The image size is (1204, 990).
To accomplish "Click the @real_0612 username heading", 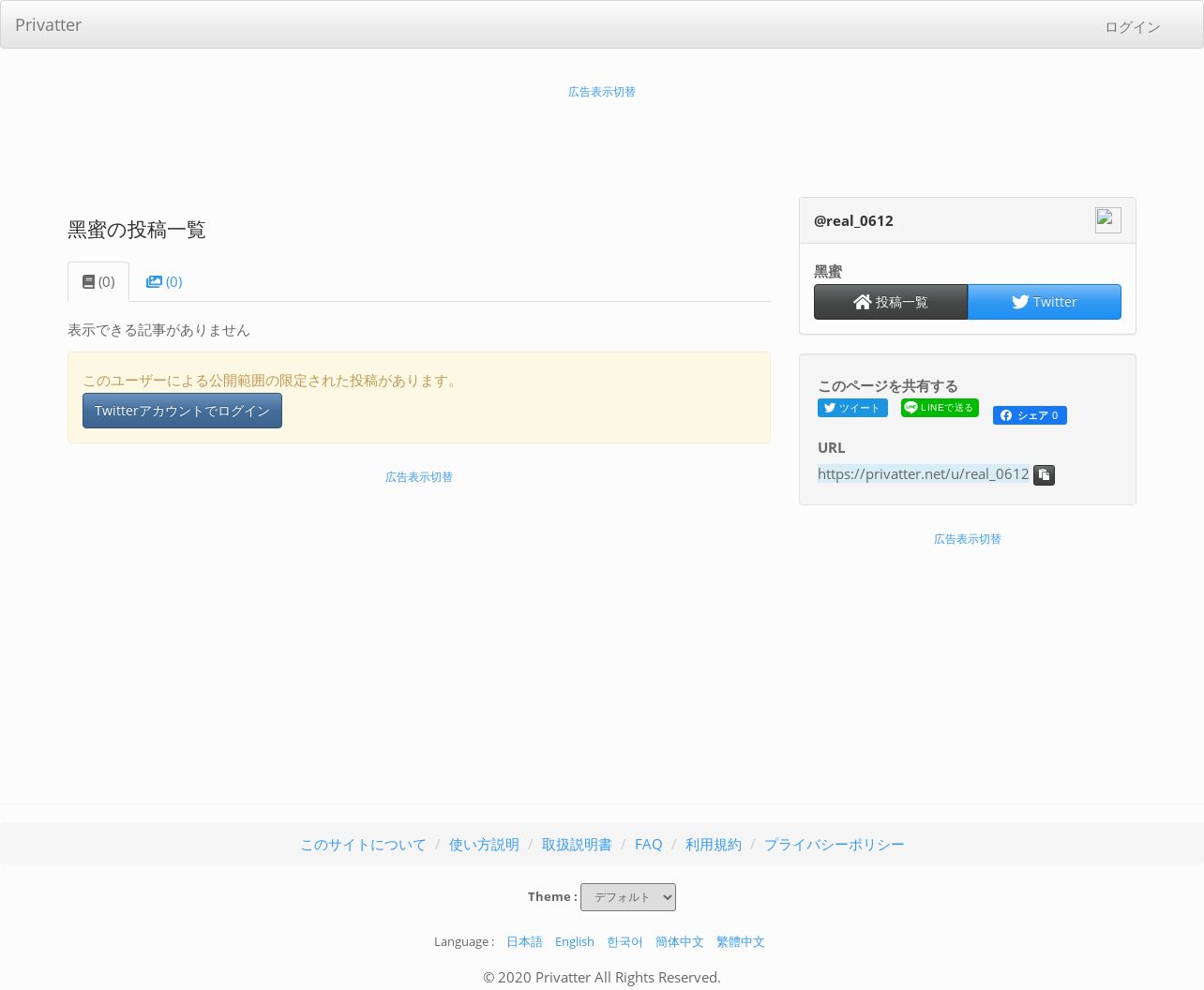I will click(853, 220).
